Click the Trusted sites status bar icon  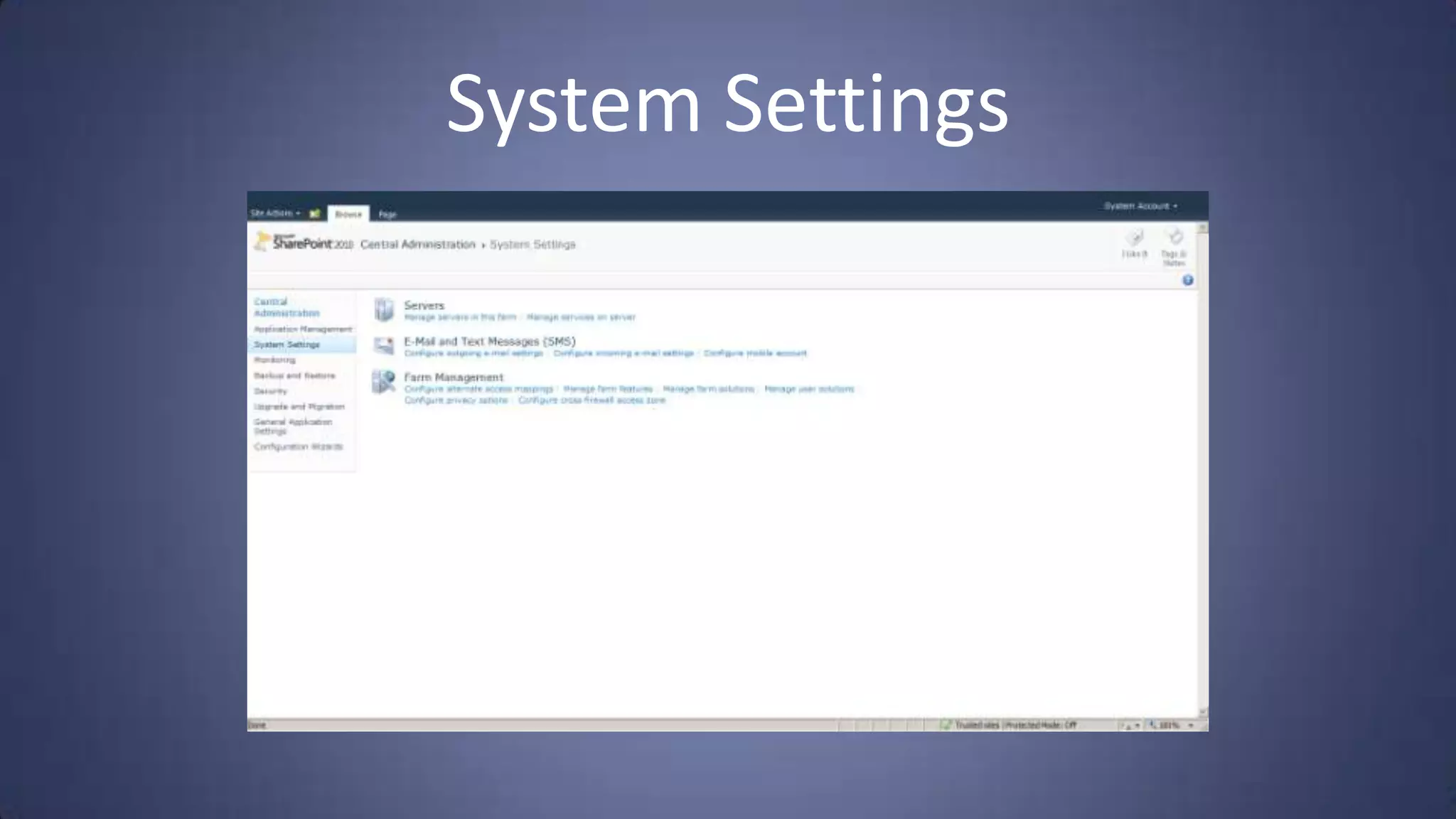(x=946, y=724)
